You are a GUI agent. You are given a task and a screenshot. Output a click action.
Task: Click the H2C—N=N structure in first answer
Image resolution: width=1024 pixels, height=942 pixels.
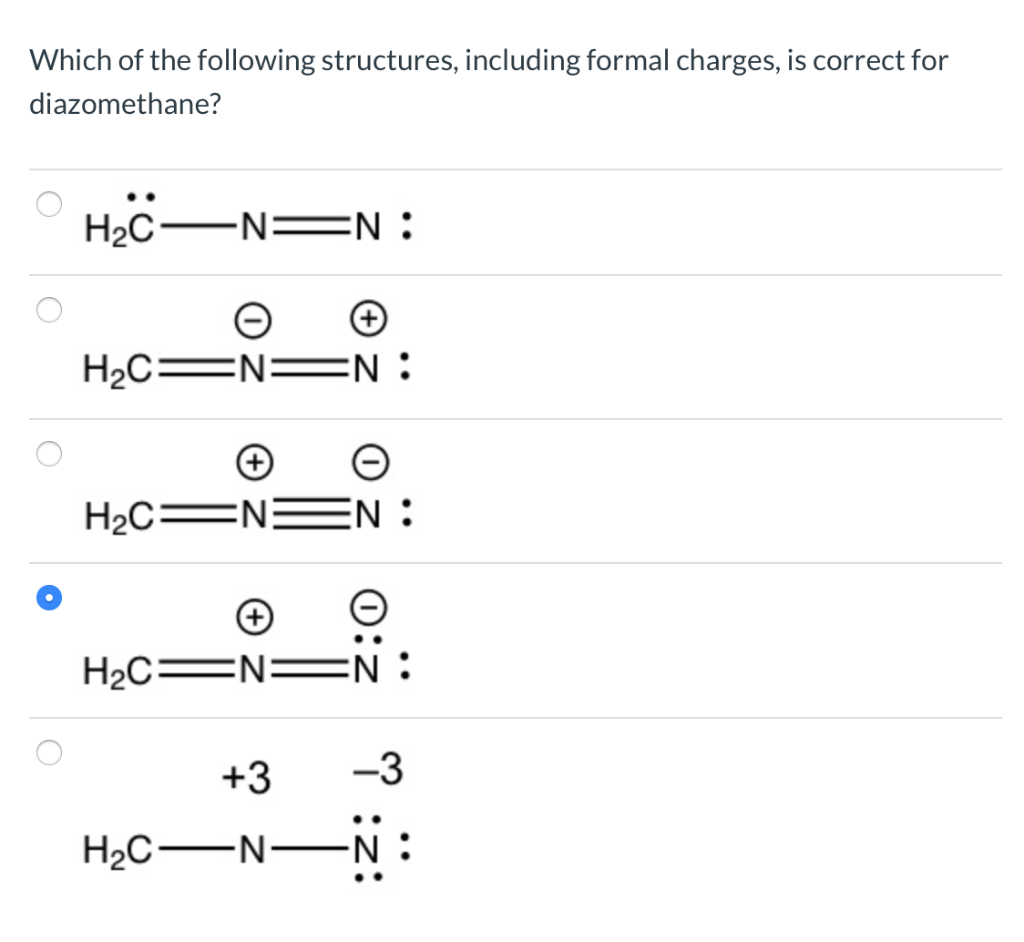pyautogui.click(x=245, y=228)
